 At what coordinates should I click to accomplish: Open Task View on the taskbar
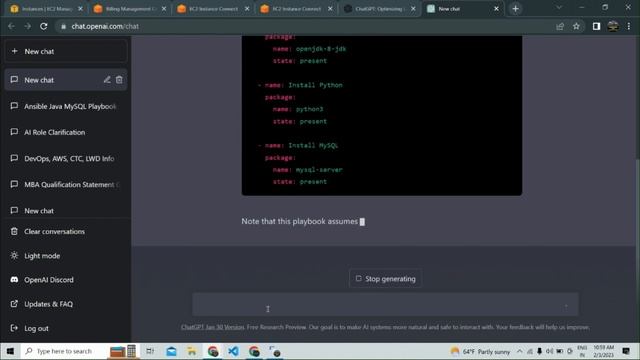pyautogui.click(x=150, y=351)
